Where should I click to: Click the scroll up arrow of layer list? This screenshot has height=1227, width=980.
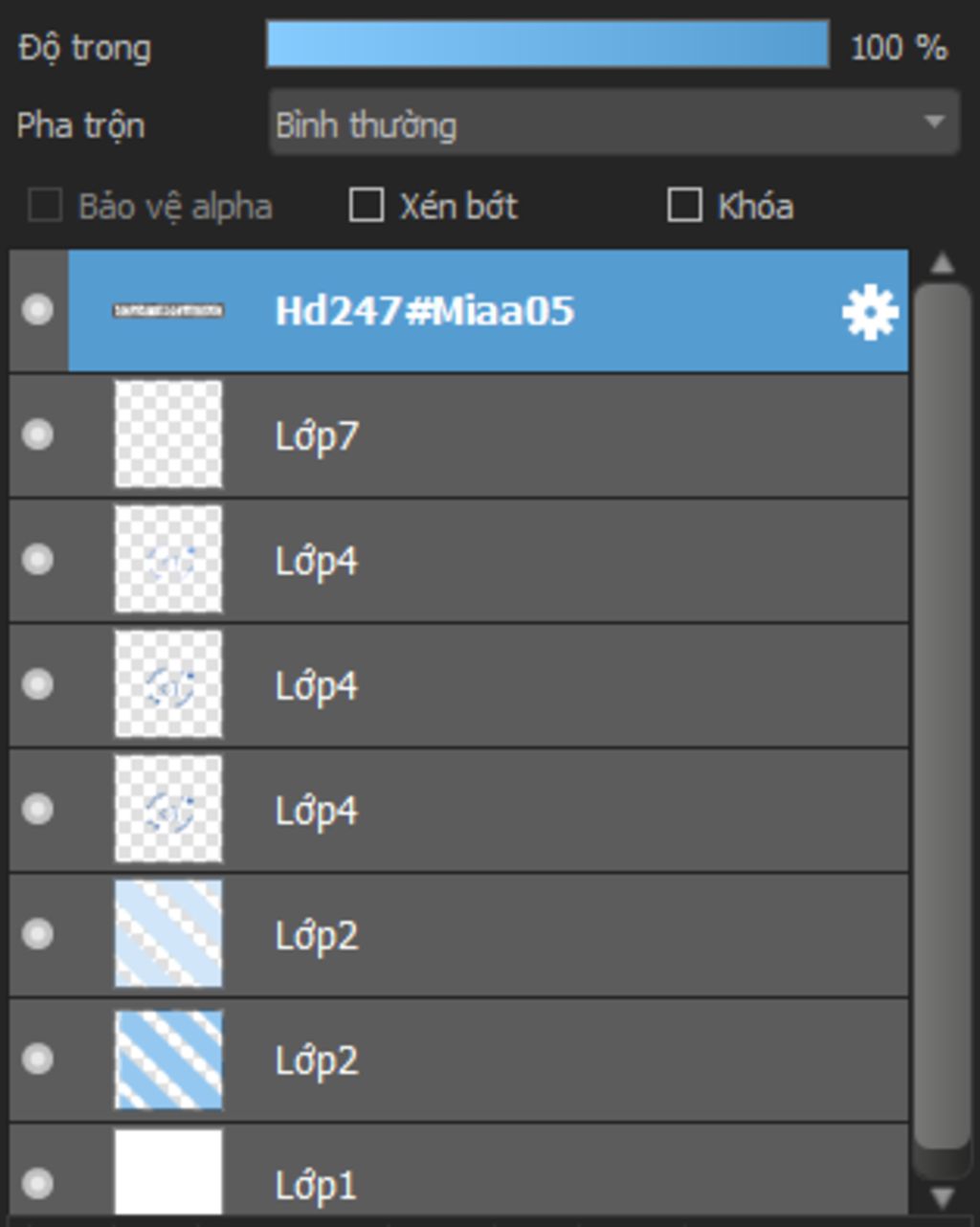(x=943, y=263)
